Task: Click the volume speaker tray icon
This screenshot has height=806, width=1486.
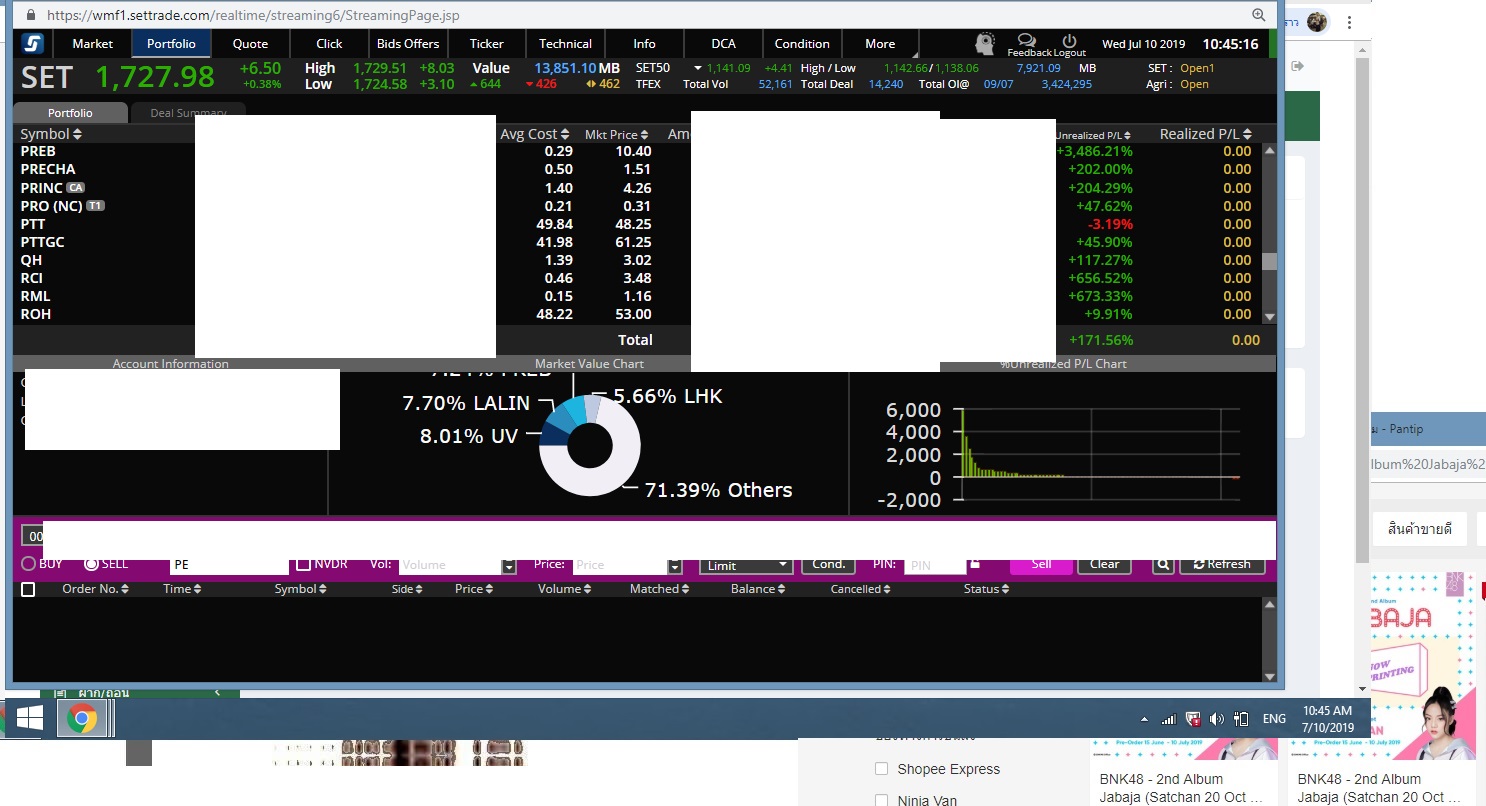Action: tap(1217, 719)
